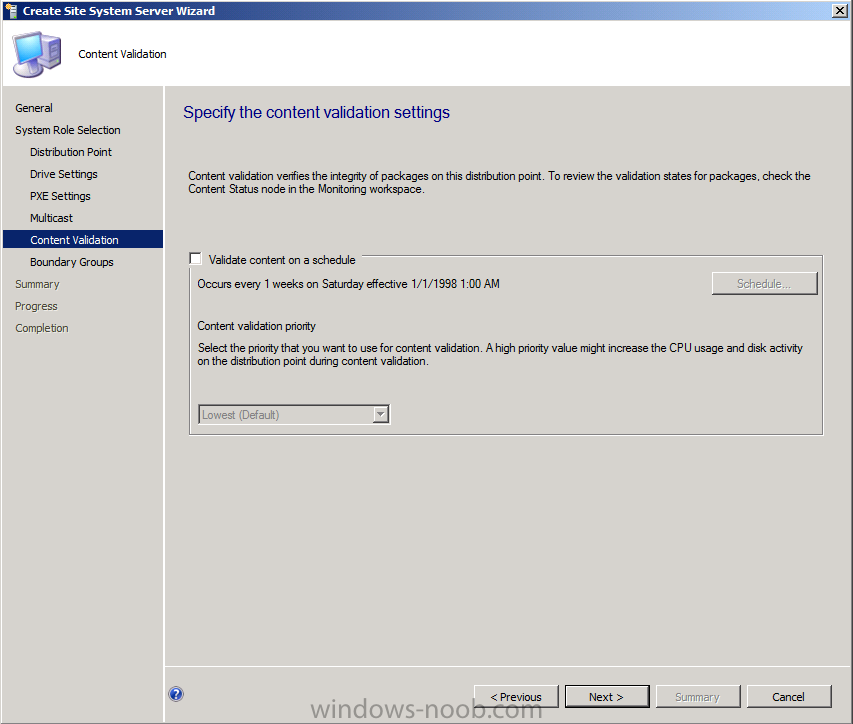Click the Summary button at bottom
The width and height of the screenshot is (853, 724).
697,696
